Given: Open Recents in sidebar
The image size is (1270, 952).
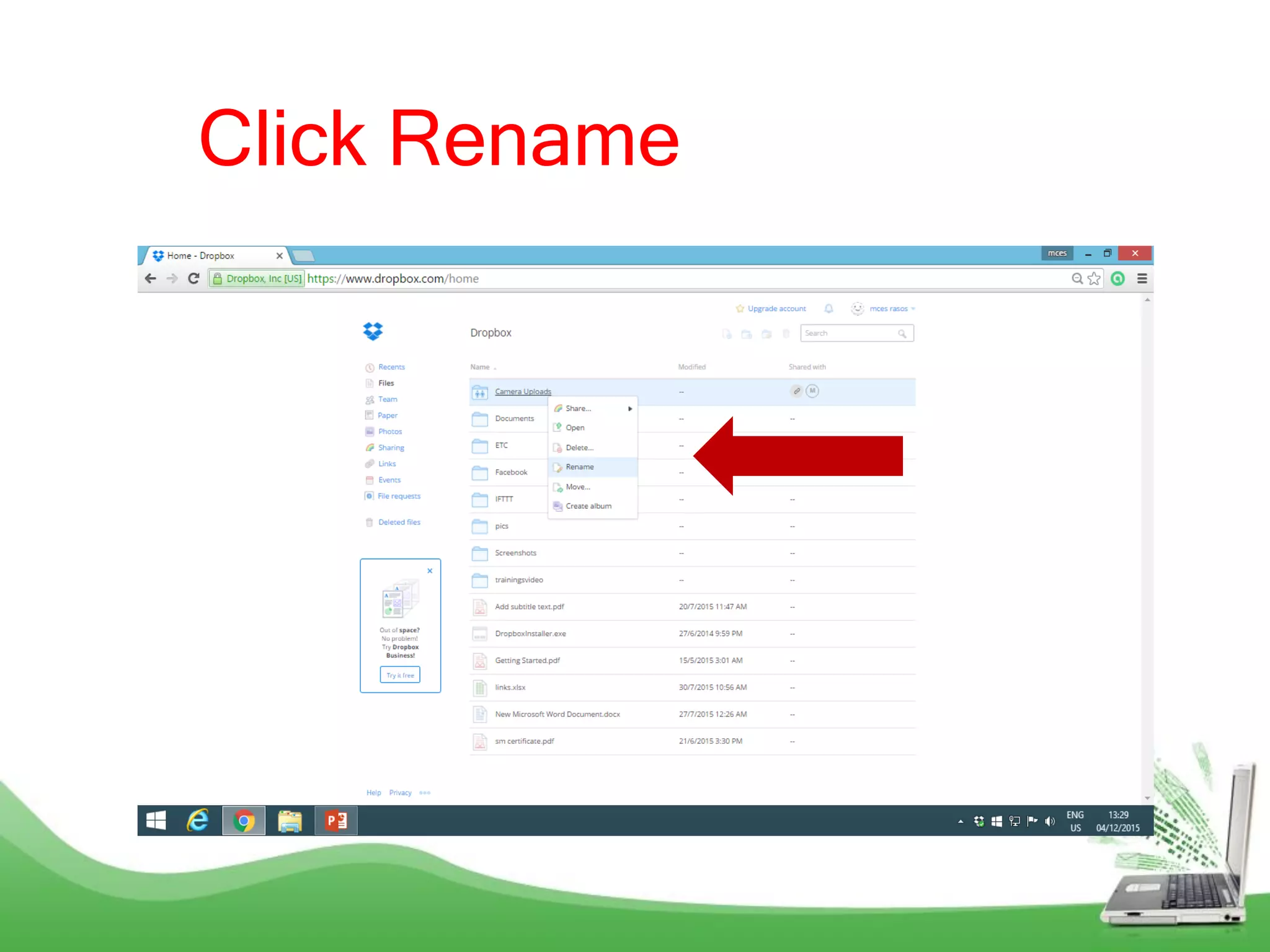Looking at the screenshot, I should coord(391,367).
